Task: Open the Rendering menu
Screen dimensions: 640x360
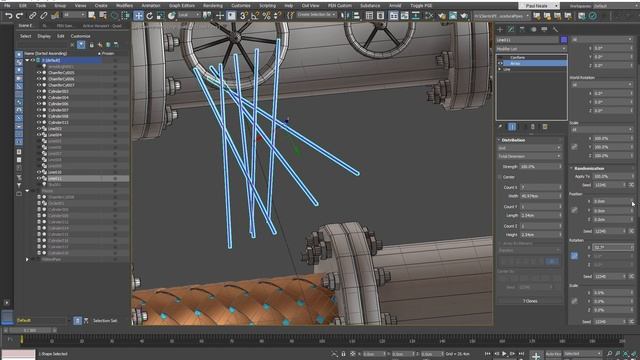Action: pos(213,6)
